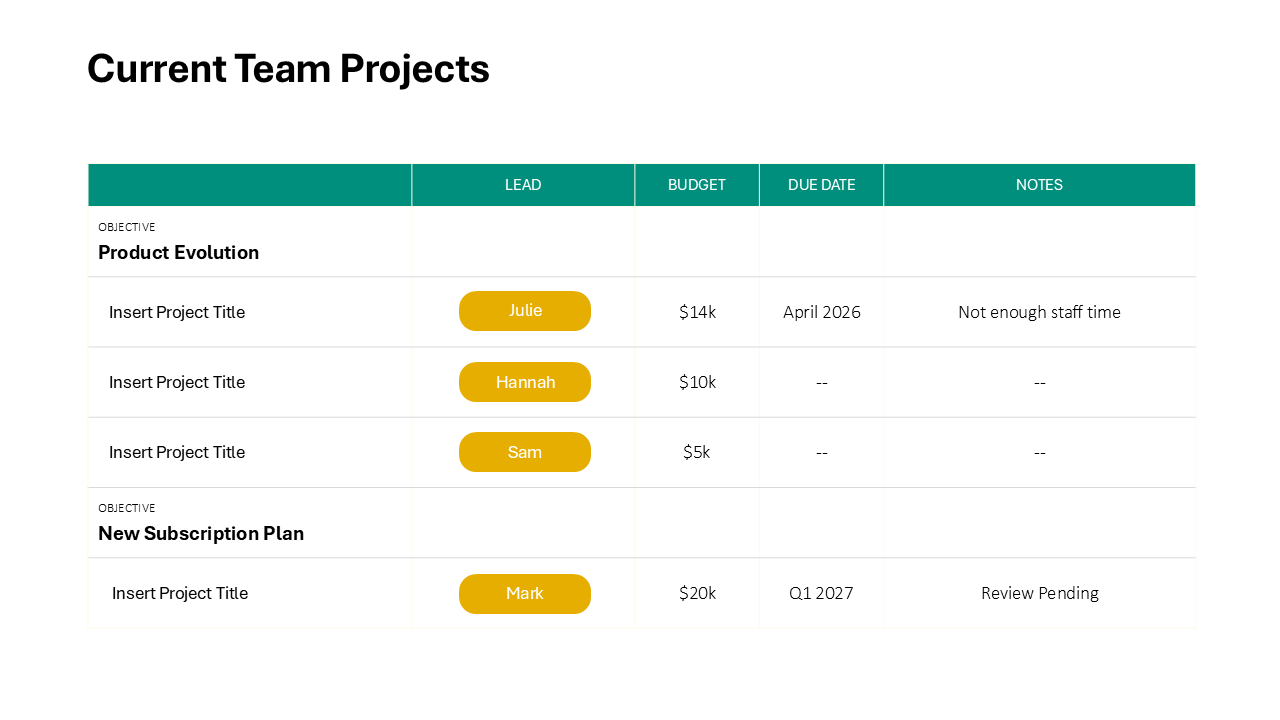Click the $10k budget cell

coord(696,382)
